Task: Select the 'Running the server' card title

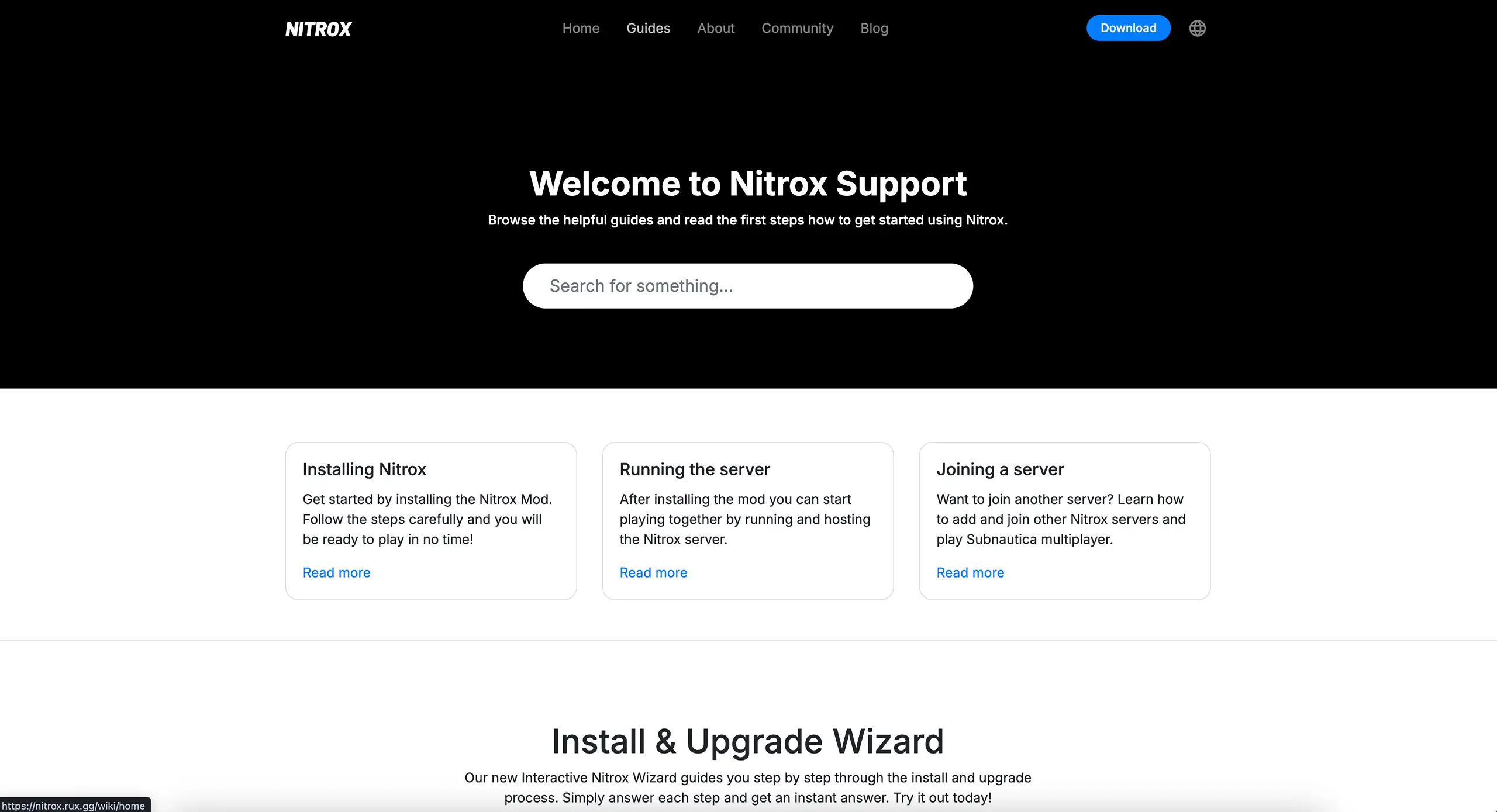Action: pyautogui.click(x=695, y=469)
